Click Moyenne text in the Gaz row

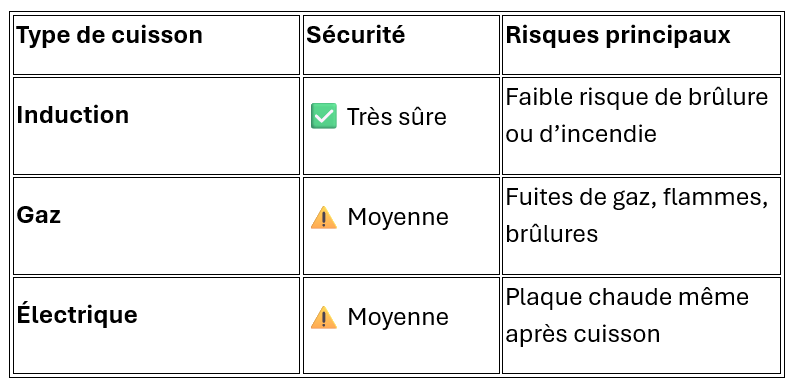click(398, 217)
